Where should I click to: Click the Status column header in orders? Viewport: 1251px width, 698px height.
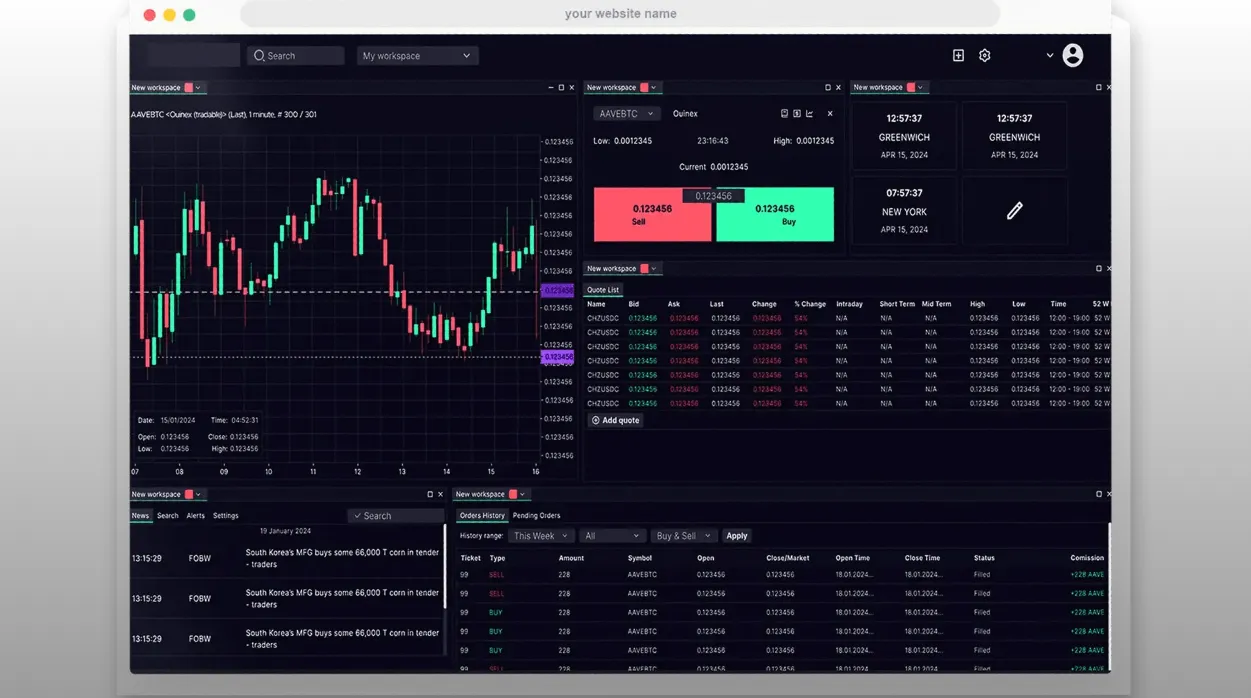point(984,558)
